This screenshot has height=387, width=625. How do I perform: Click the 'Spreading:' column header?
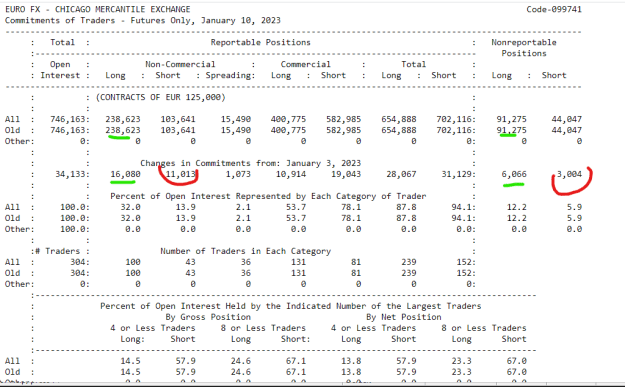(230, 75)
